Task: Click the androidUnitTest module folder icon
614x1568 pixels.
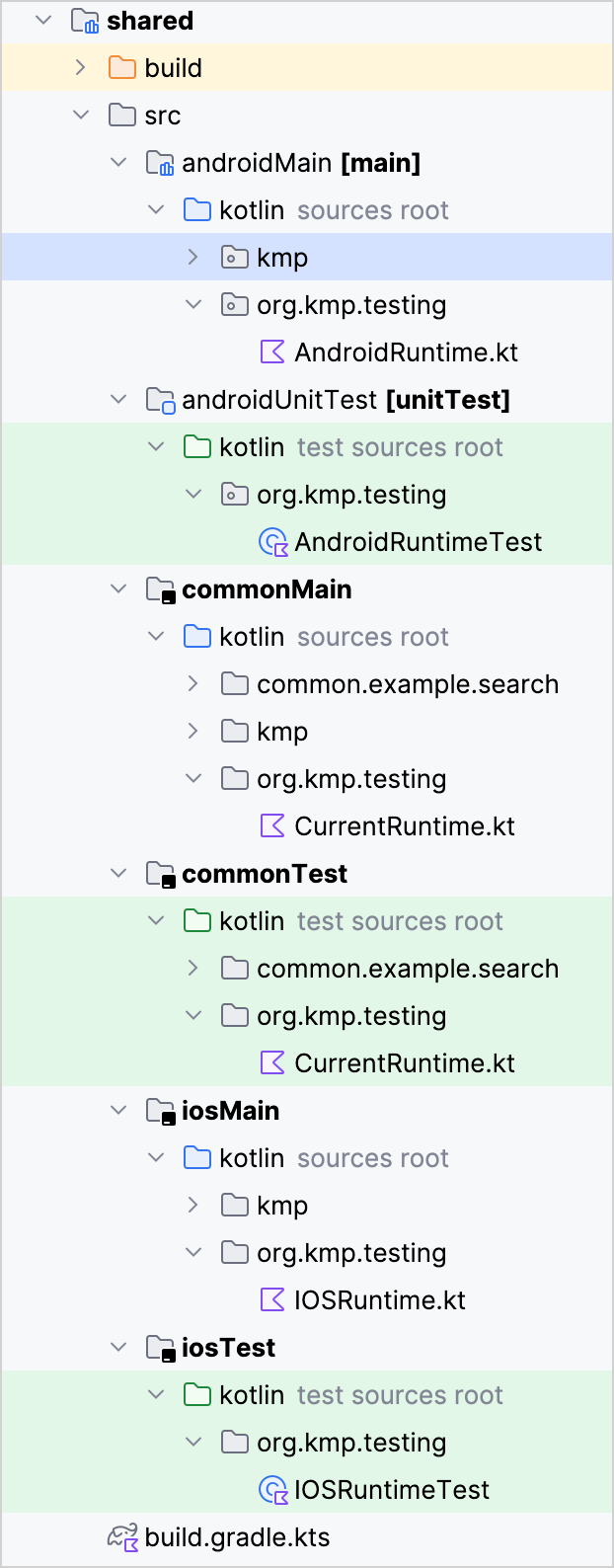Action: point(160,400)
